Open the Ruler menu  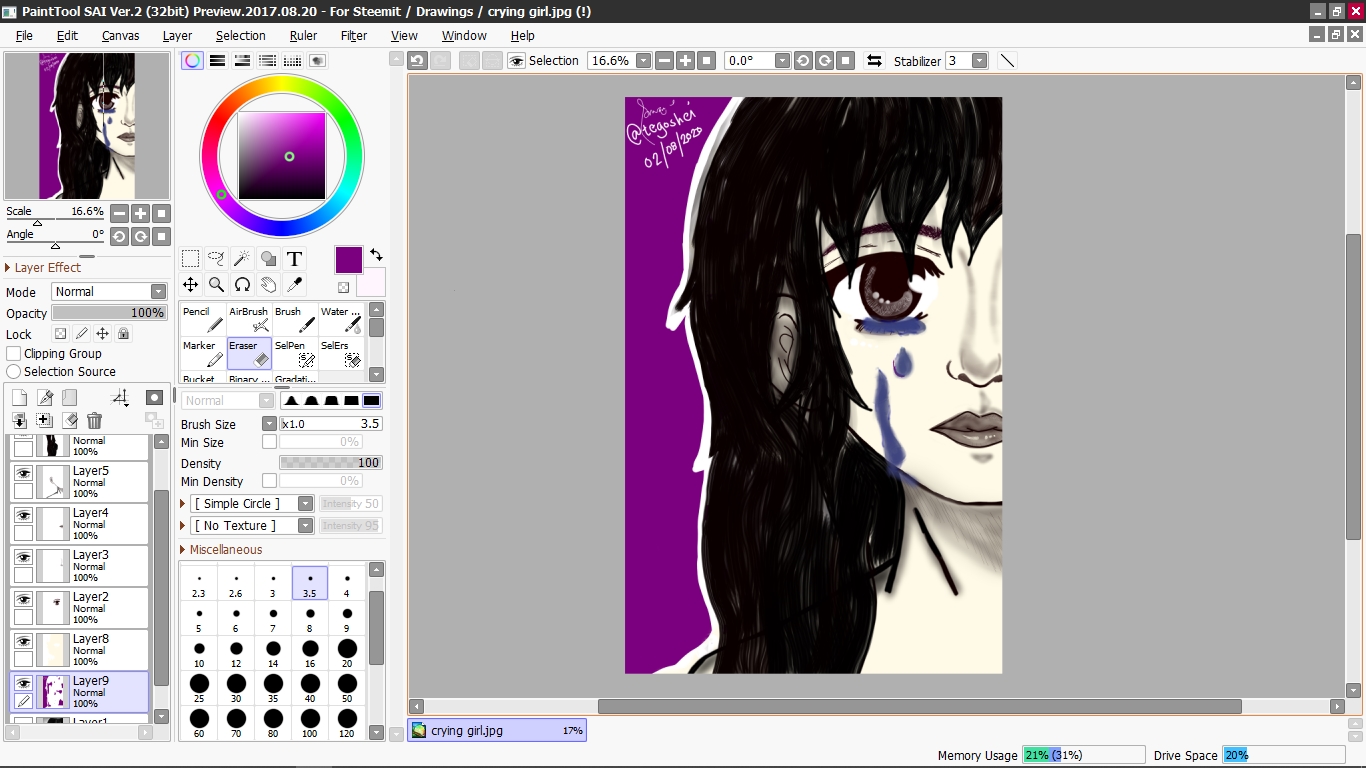(303, 35)
